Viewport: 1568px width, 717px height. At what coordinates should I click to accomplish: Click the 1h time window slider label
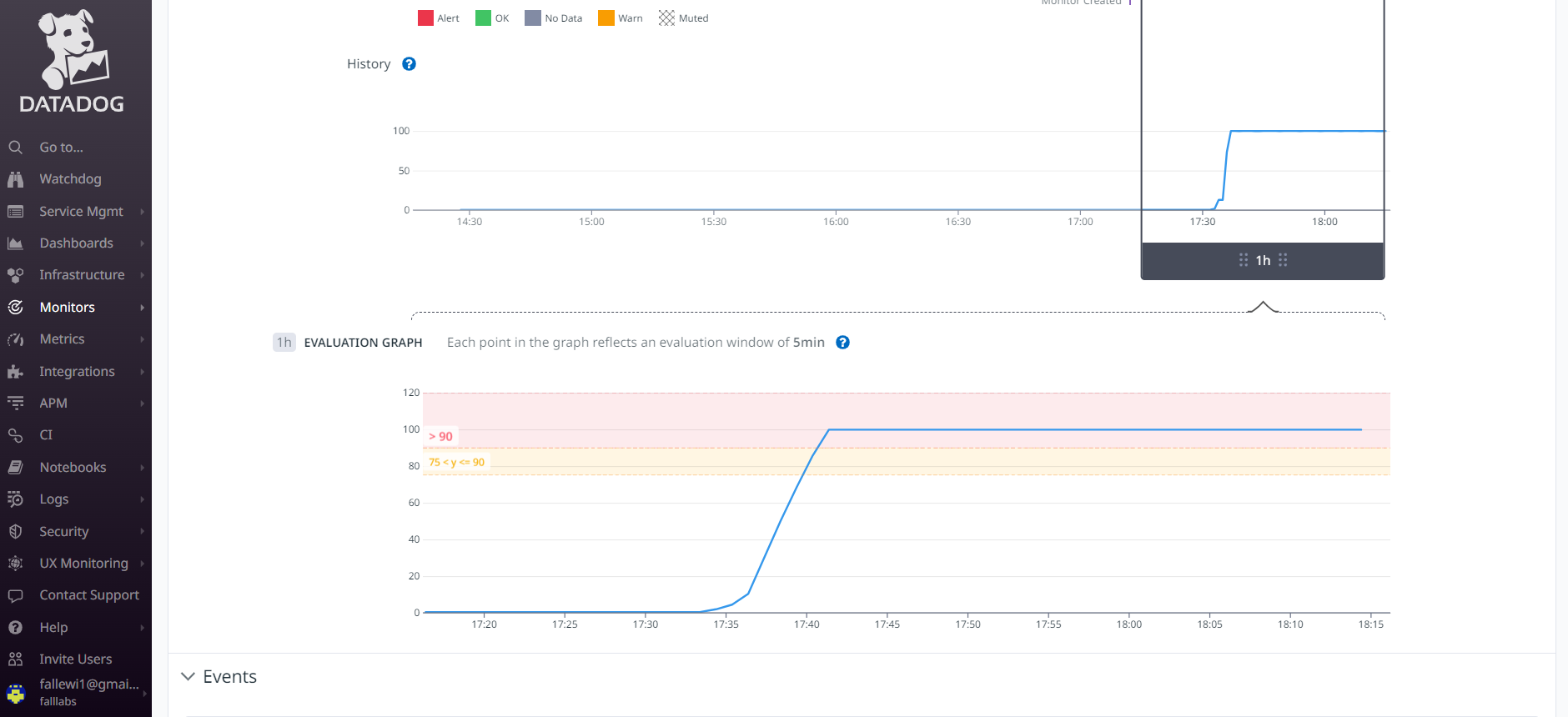coord(1263,260)
